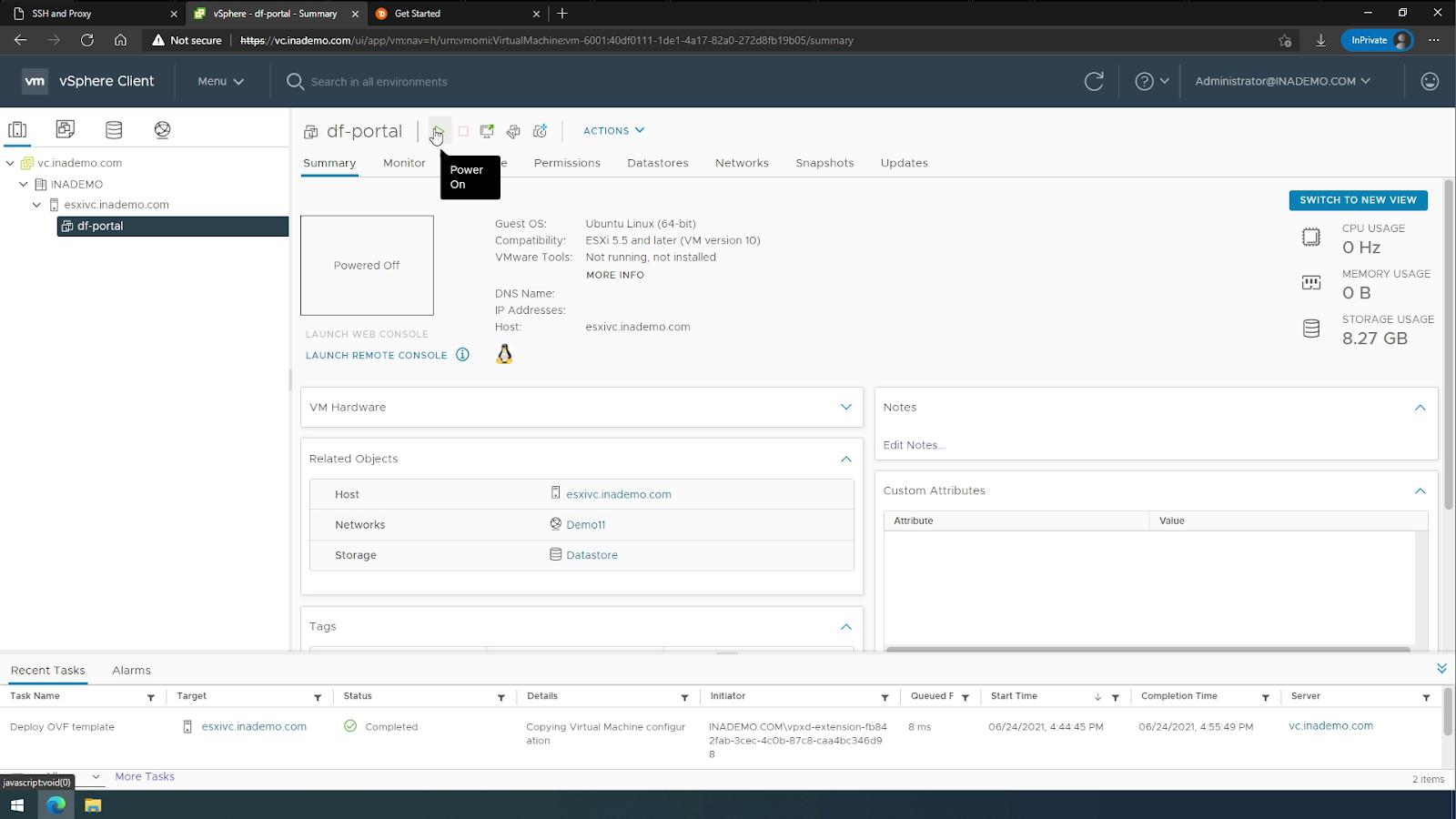Open the vSphere Menu dropdown
1456x819 pixels.
click(221, 81)
